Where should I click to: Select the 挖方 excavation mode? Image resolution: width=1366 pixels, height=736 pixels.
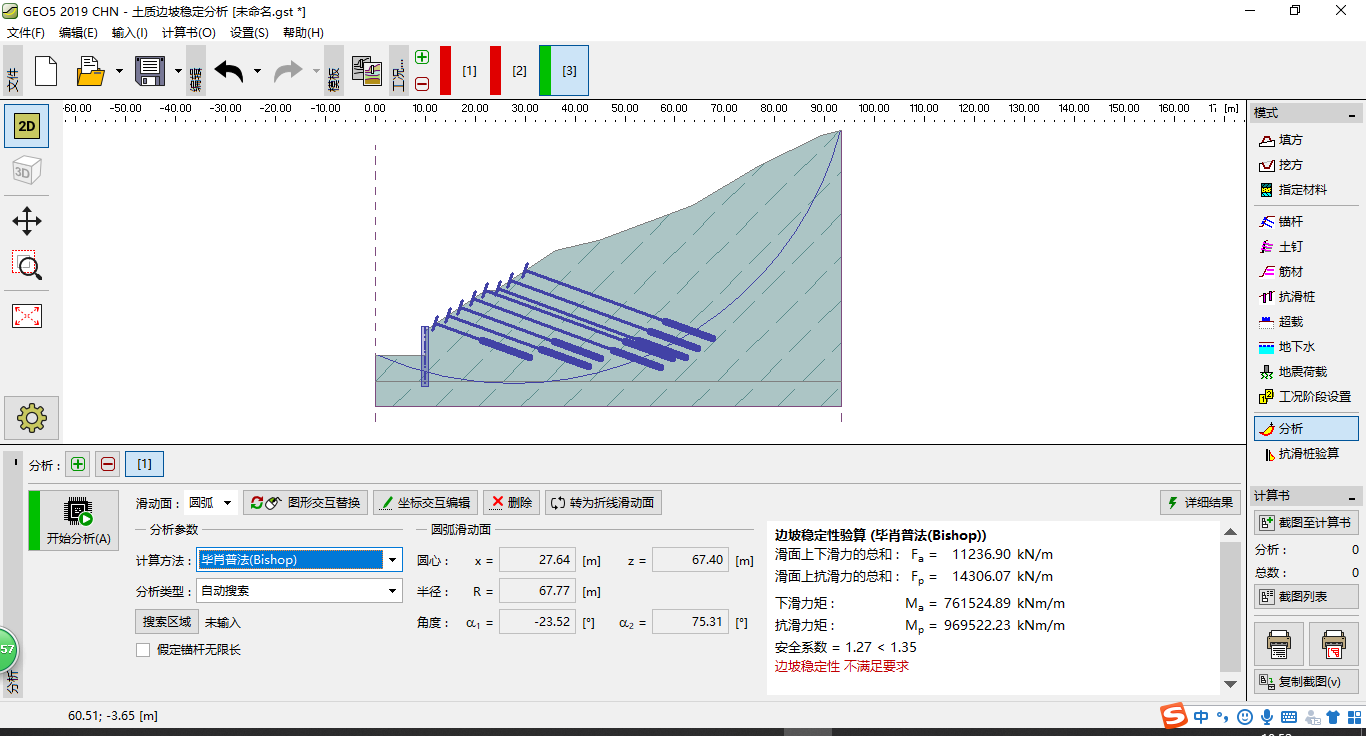tap(1305, 165)
